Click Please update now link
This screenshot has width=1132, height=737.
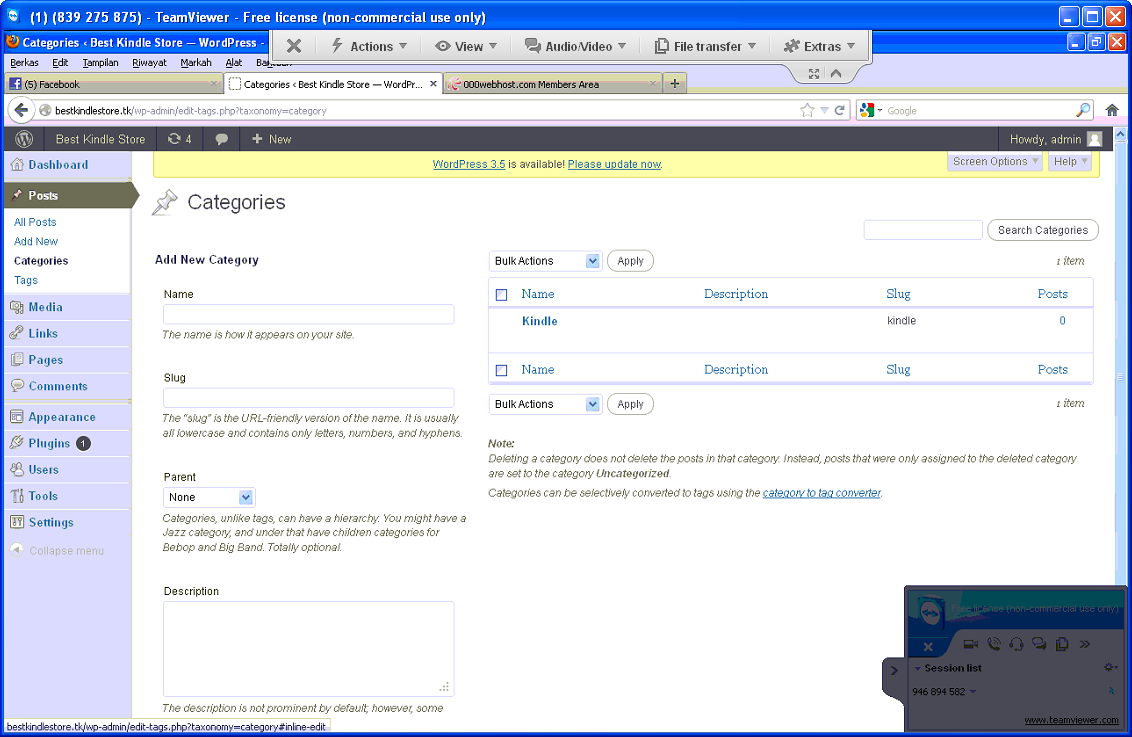tap(614, 165)
